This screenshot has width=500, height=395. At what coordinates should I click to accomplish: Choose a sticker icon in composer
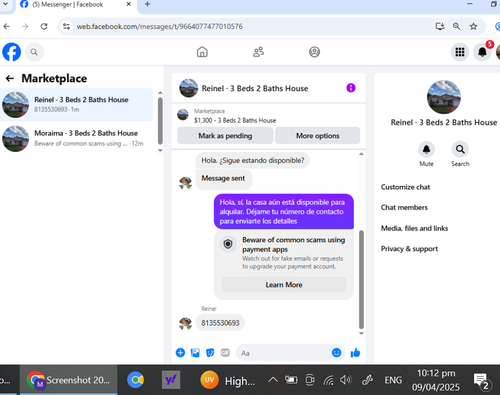[x=210, y=353]
